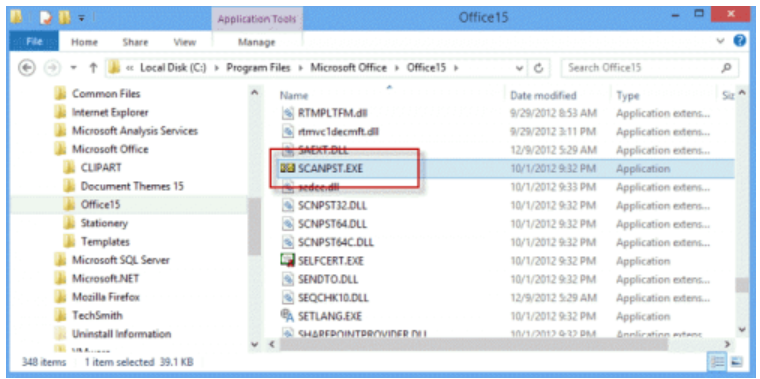Click the navigation pane scroll-up arrow
760x379 pixels.
[254, 92]
